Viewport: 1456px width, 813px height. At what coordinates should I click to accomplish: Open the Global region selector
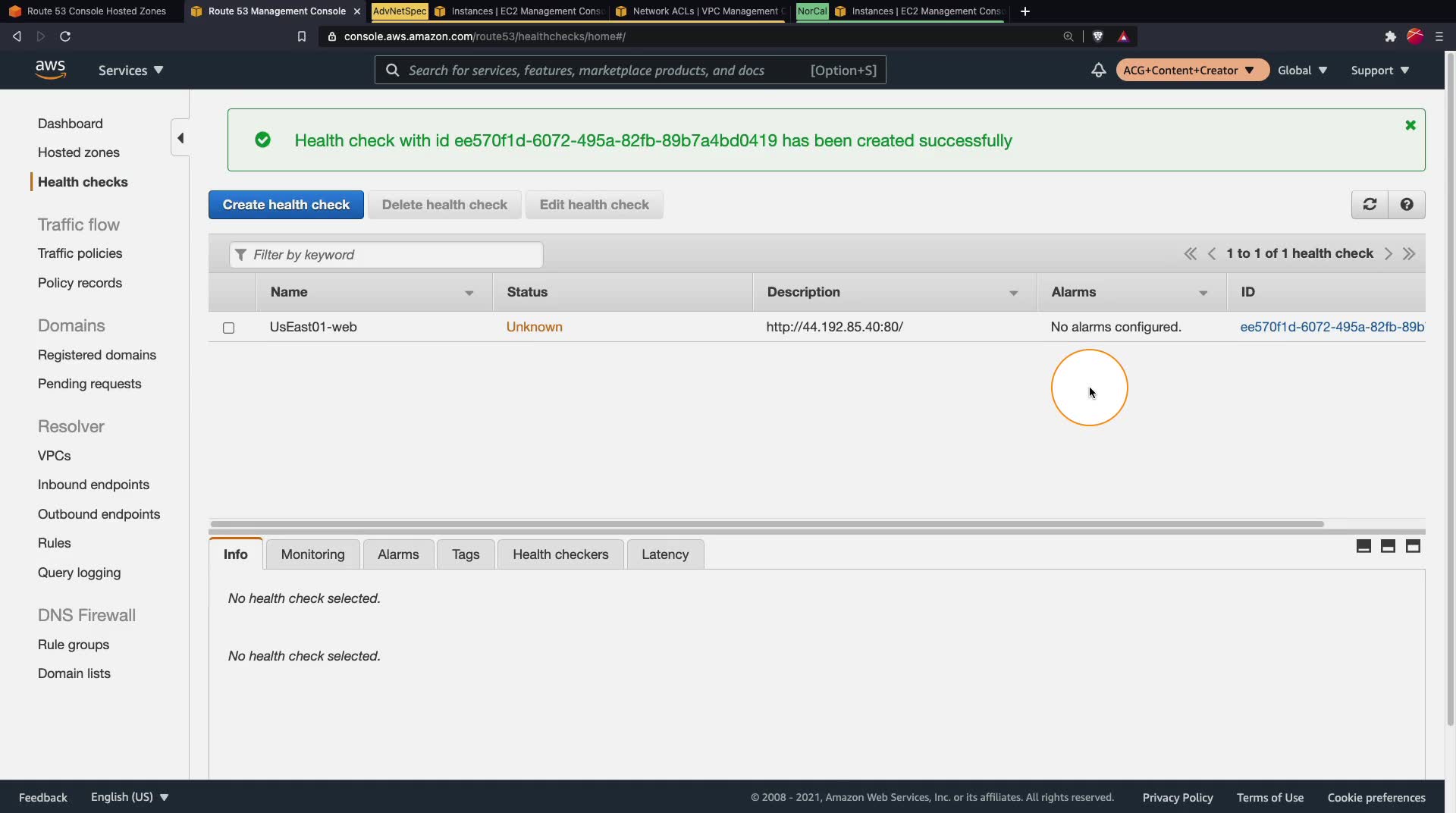point(1302,70)
